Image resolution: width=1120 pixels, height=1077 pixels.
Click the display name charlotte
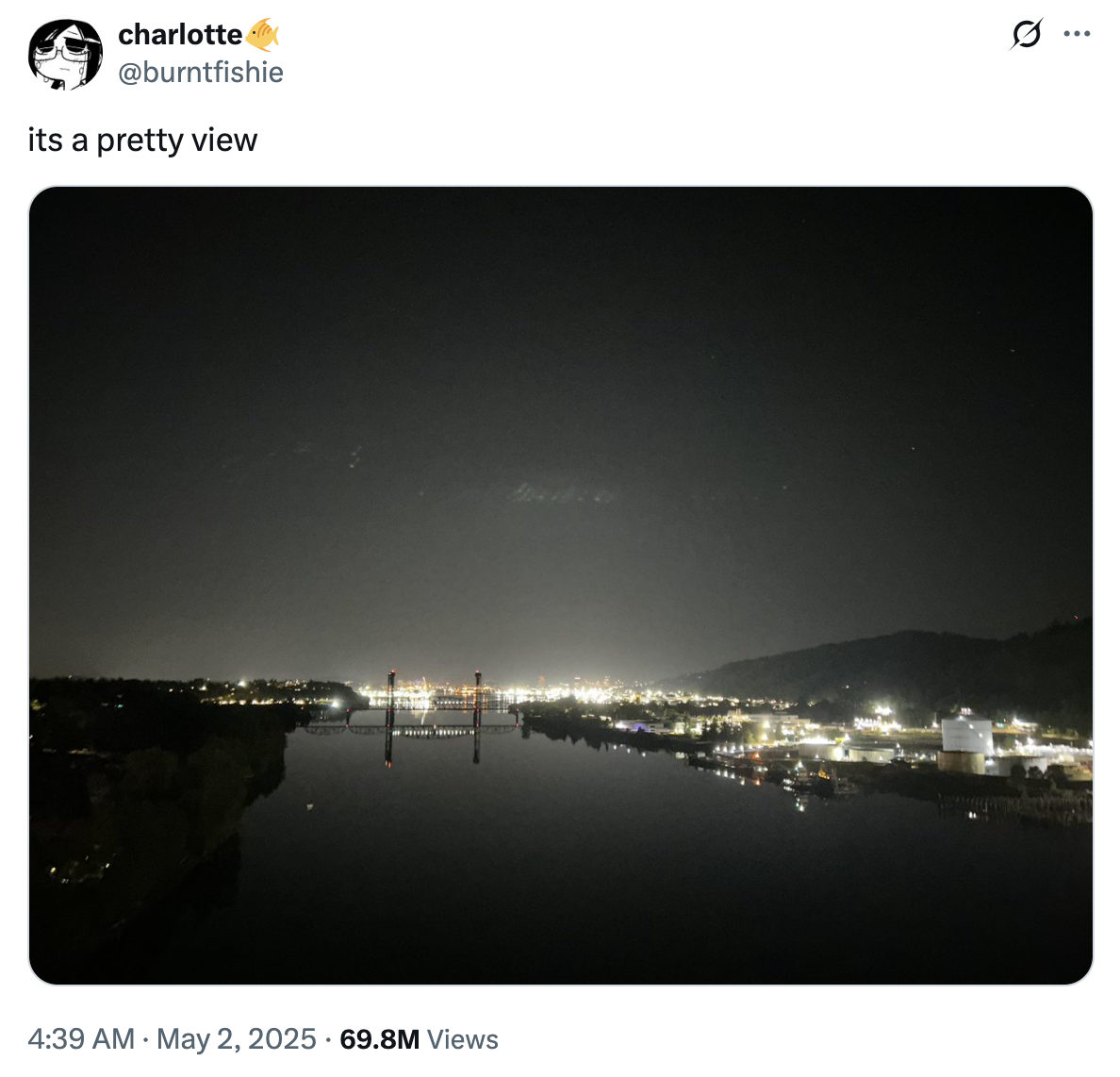180,34
